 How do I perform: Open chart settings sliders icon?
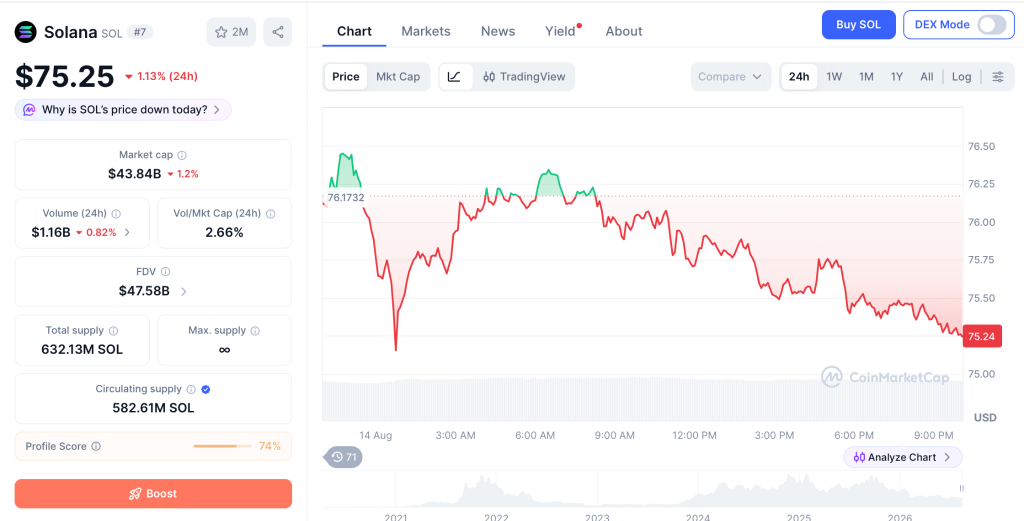[x=998, y=76]
